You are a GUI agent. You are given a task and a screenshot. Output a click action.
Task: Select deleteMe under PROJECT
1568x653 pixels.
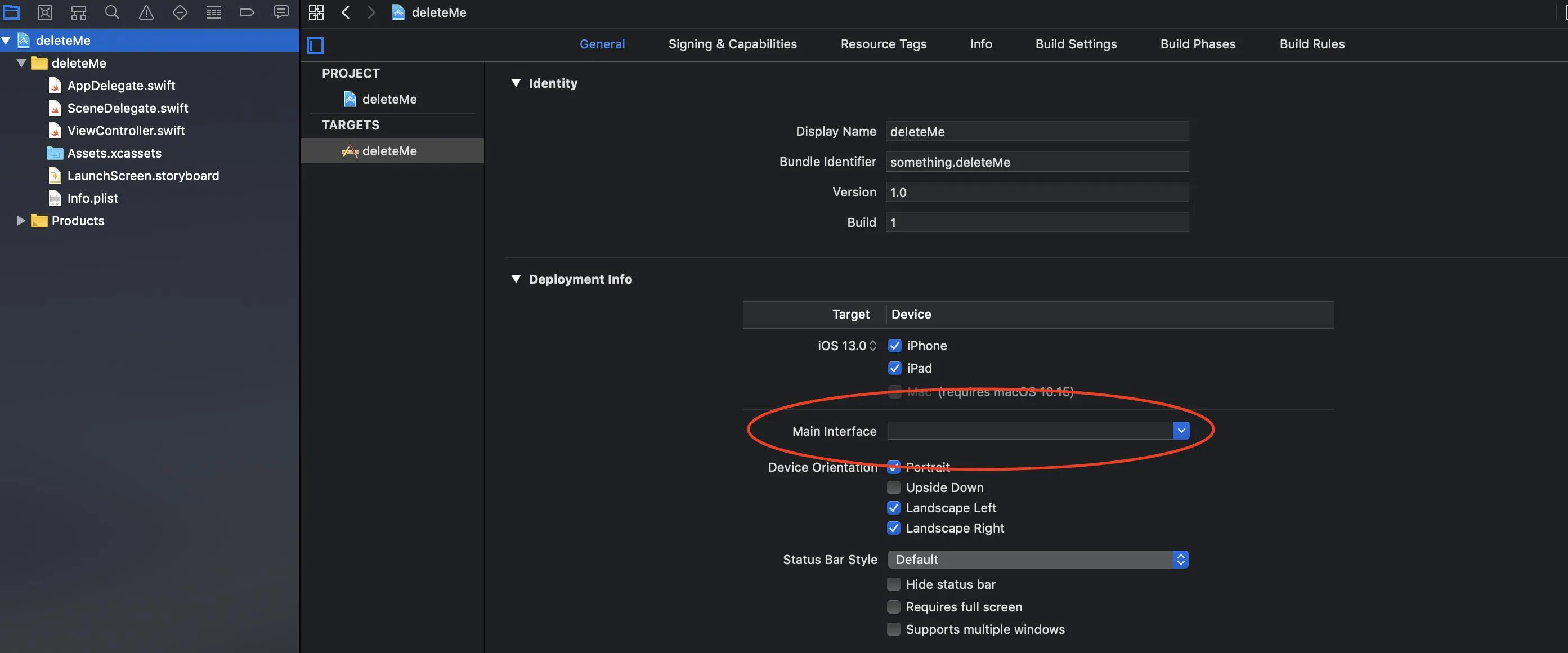(389, 99)
